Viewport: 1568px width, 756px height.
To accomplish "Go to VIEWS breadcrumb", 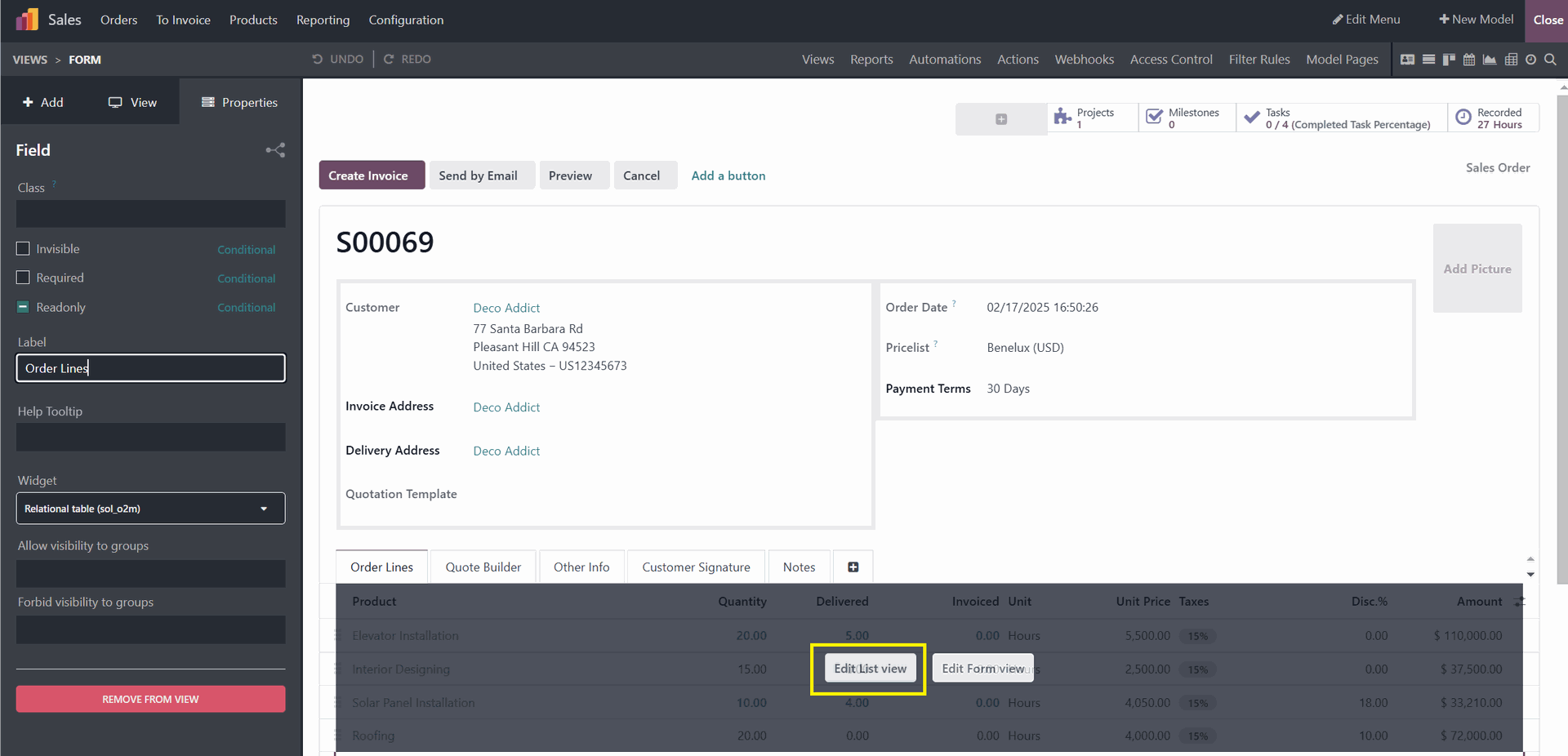I will coord(30,60).
